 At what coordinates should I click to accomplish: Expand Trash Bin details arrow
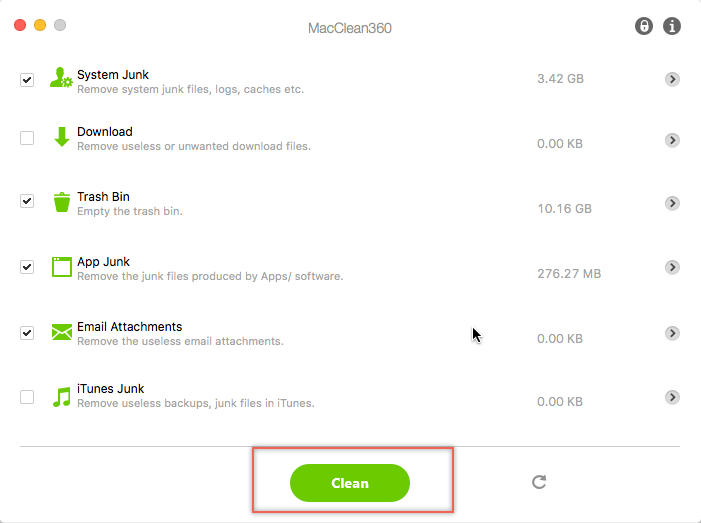click(x=672, y=203)
